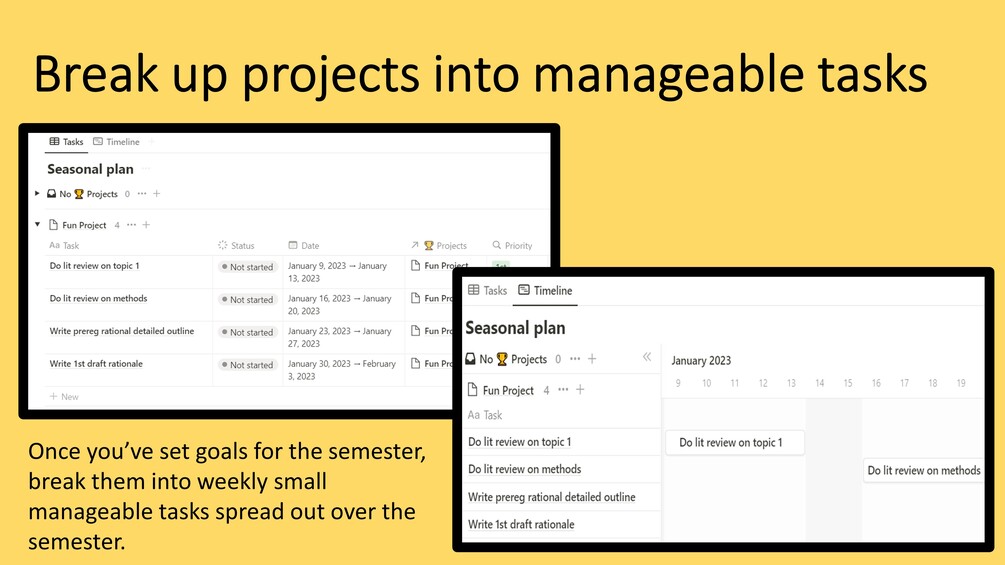Click timeline bar Do lit review on topic 1
This screenshot has width=1005, height=565.
coord(734,442)
